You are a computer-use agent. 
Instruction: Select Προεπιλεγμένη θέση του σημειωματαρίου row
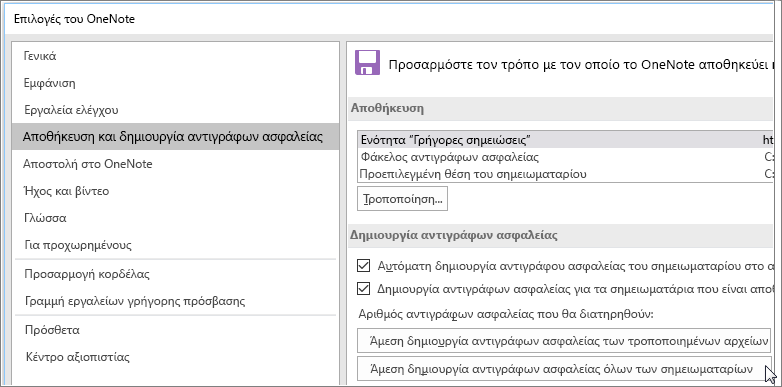point(566,174)
